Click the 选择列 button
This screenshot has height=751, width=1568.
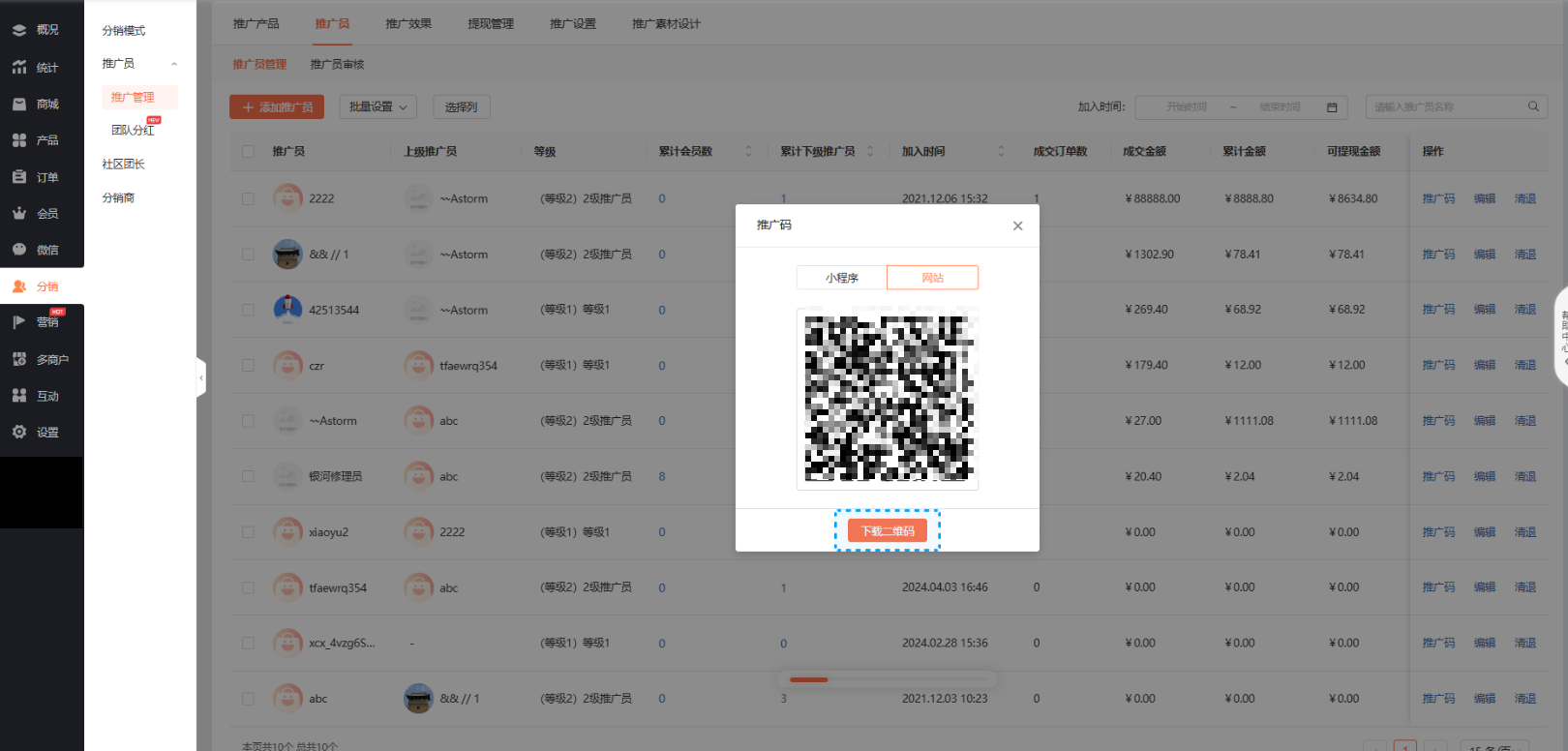point(462,106)
